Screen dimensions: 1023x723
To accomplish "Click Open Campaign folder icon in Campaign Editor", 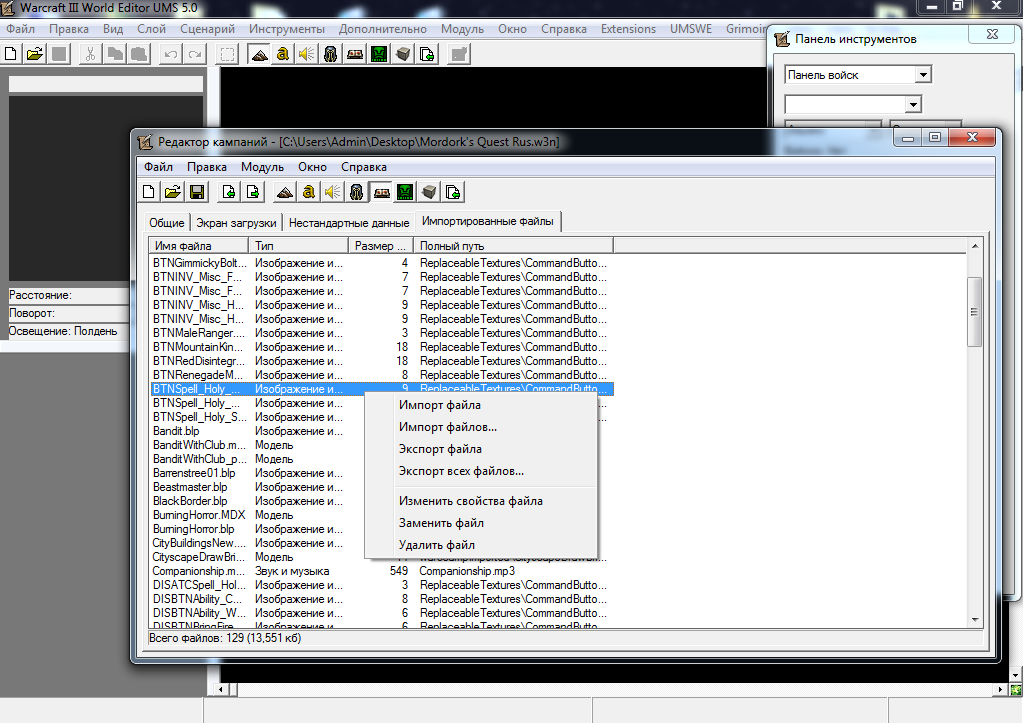I will [x=172, y=192].
